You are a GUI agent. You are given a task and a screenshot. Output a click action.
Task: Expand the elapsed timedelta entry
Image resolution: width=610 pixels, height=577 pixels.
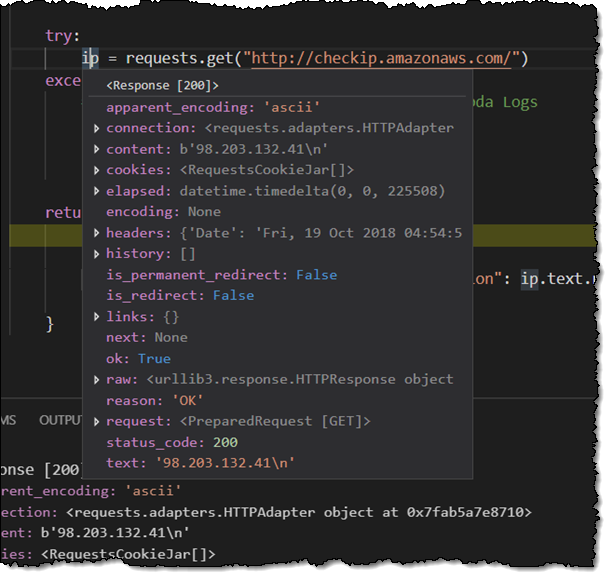(x=96, y=191)
